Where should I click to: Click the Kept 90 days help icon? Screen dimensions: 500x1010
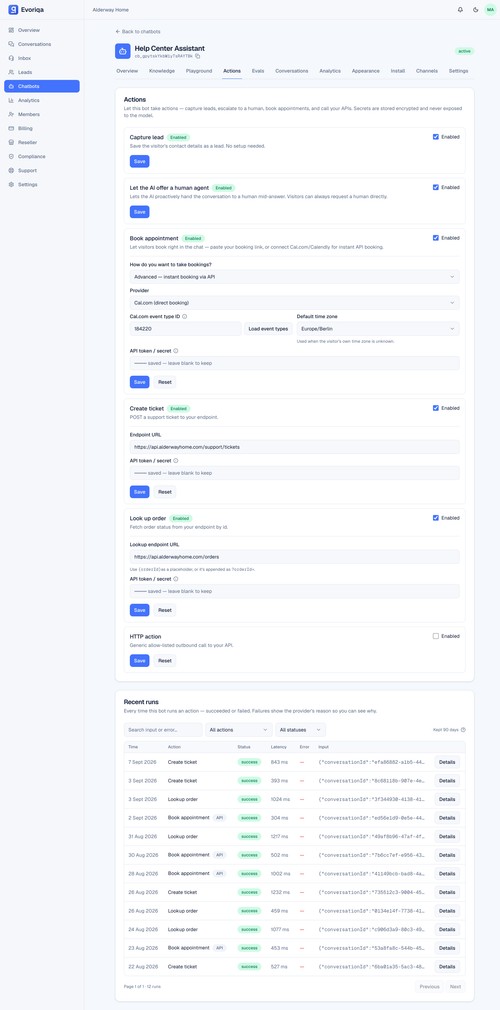[x=463, y=730]
